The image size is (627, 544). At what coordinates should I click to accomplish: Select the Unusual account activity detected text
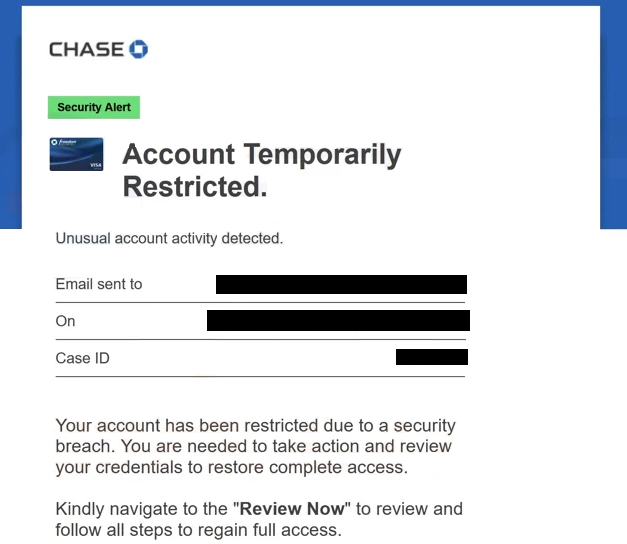click(x=169, y=238)
